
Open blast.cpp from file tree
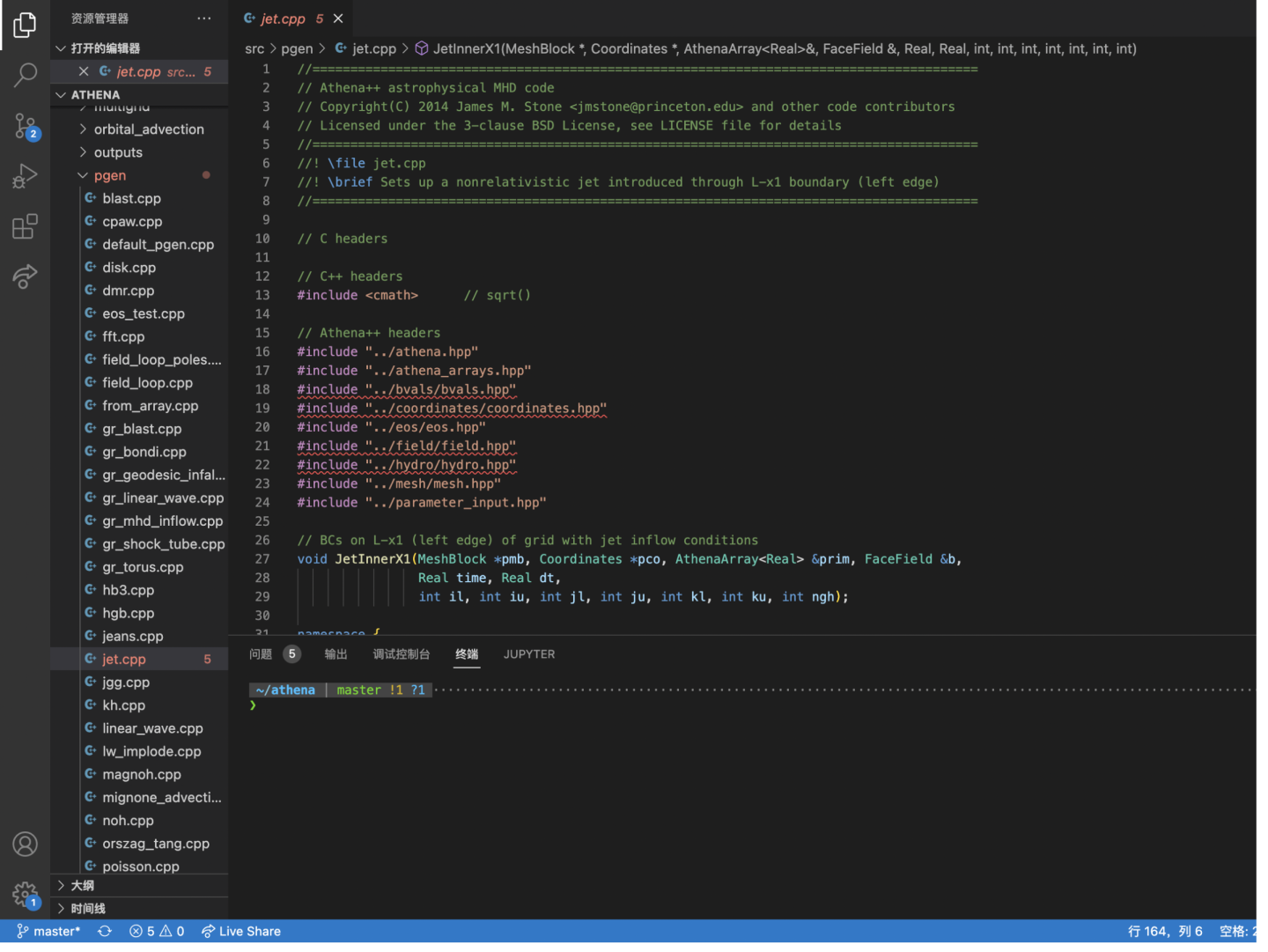(x=131, y=198)
